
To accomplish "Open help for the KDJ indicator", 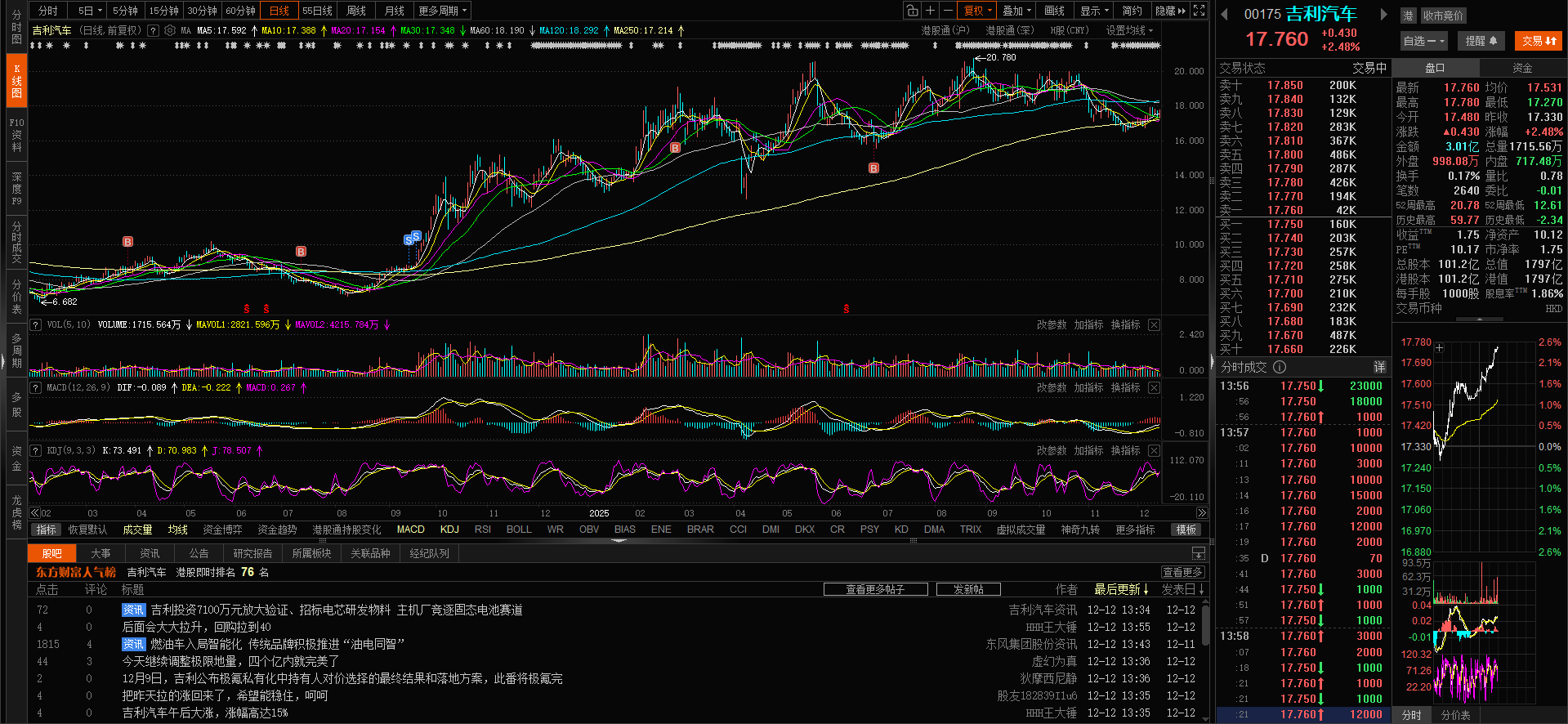I will tap(36, 450).
